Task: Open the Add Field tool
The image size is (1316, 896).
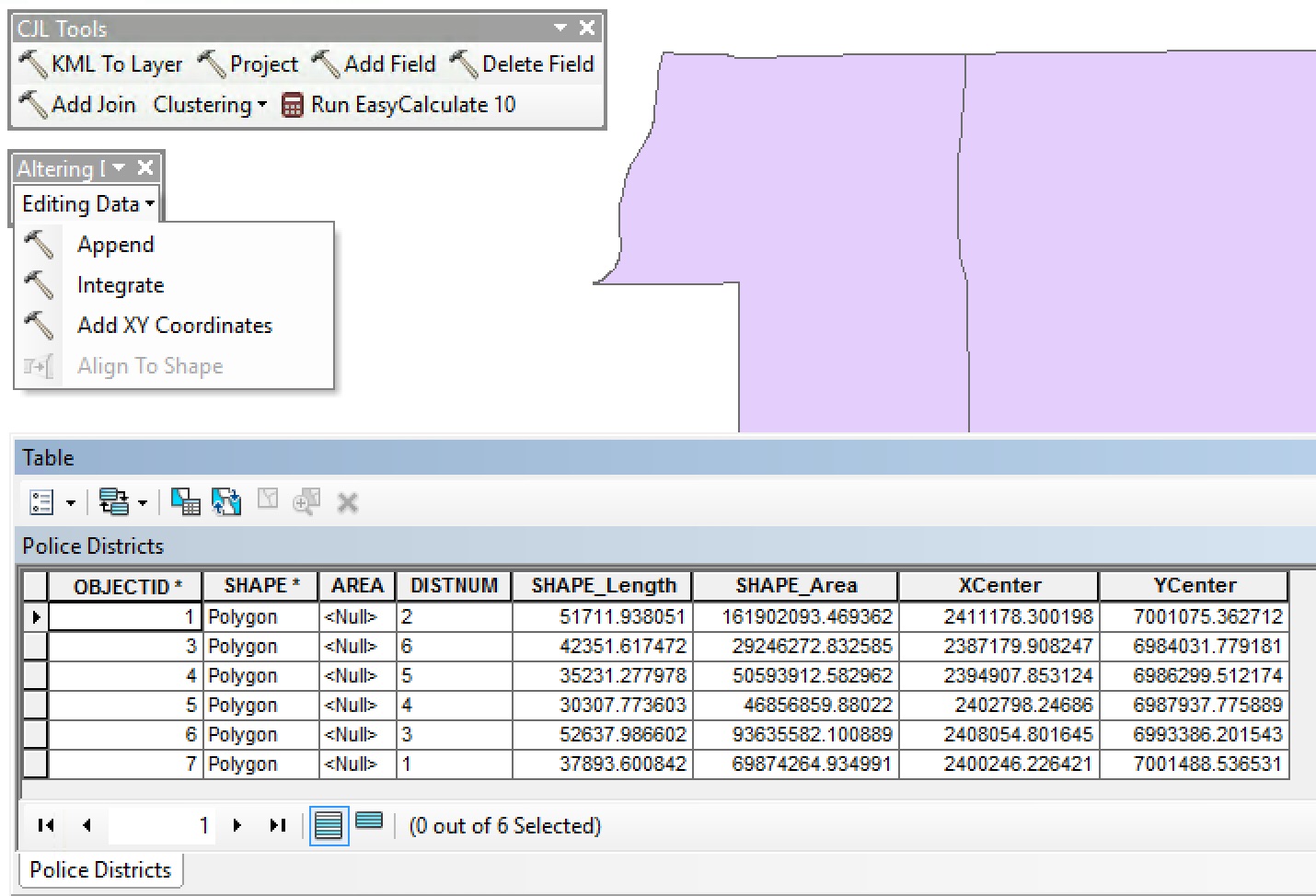Action: click(374, 64)
